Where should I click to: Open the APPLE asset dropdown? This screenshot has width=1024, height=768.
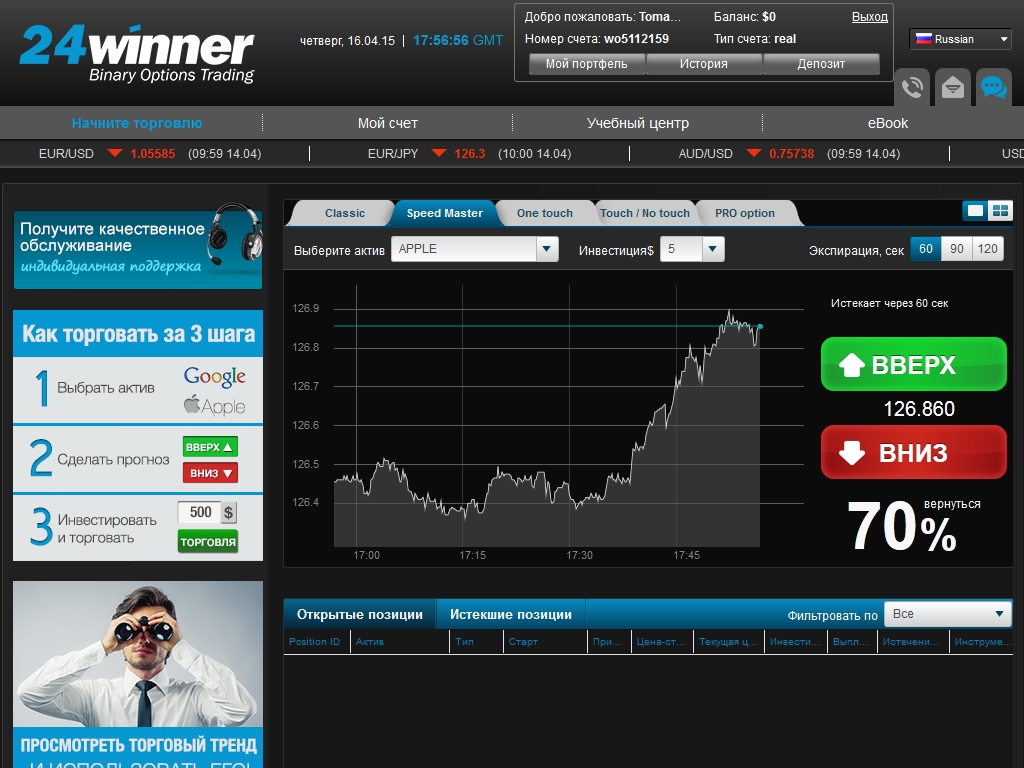546,249
